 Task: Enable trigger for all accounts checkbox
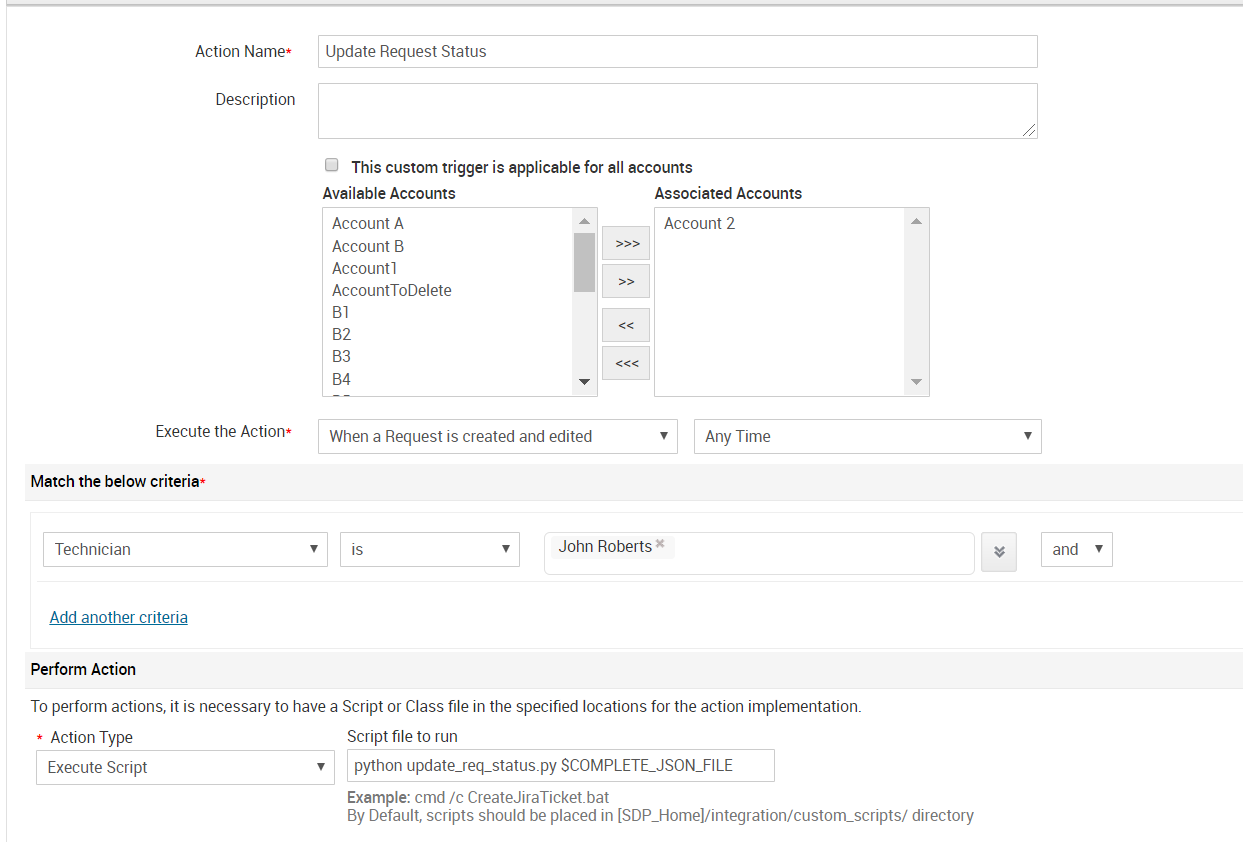pos(331,165)
